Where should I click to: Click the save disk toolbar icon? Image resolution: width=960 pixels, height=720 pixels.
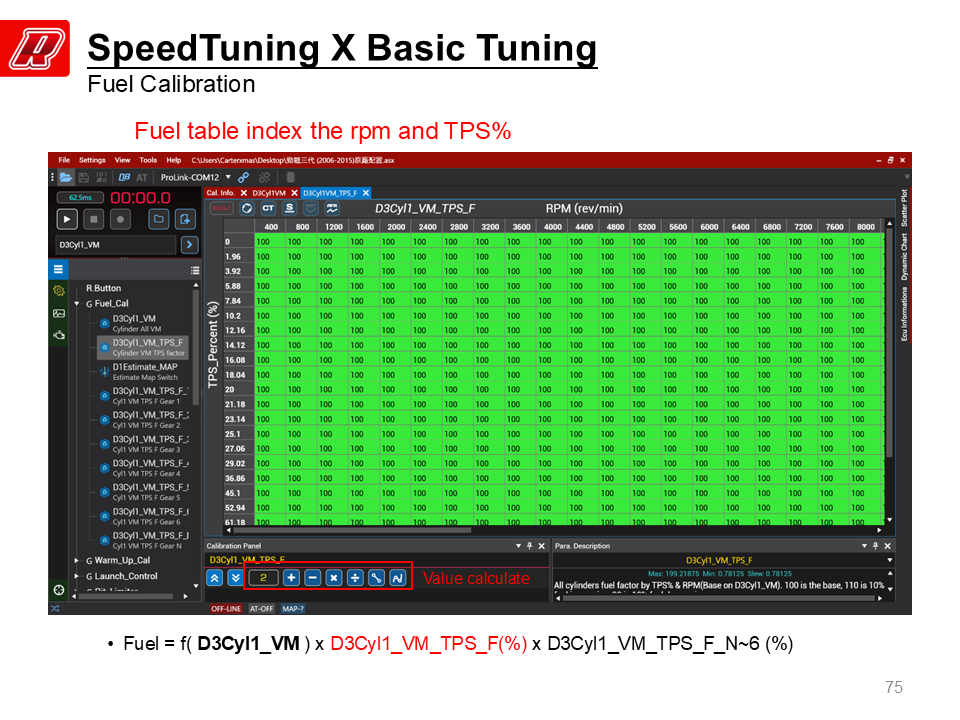[84, 178]
